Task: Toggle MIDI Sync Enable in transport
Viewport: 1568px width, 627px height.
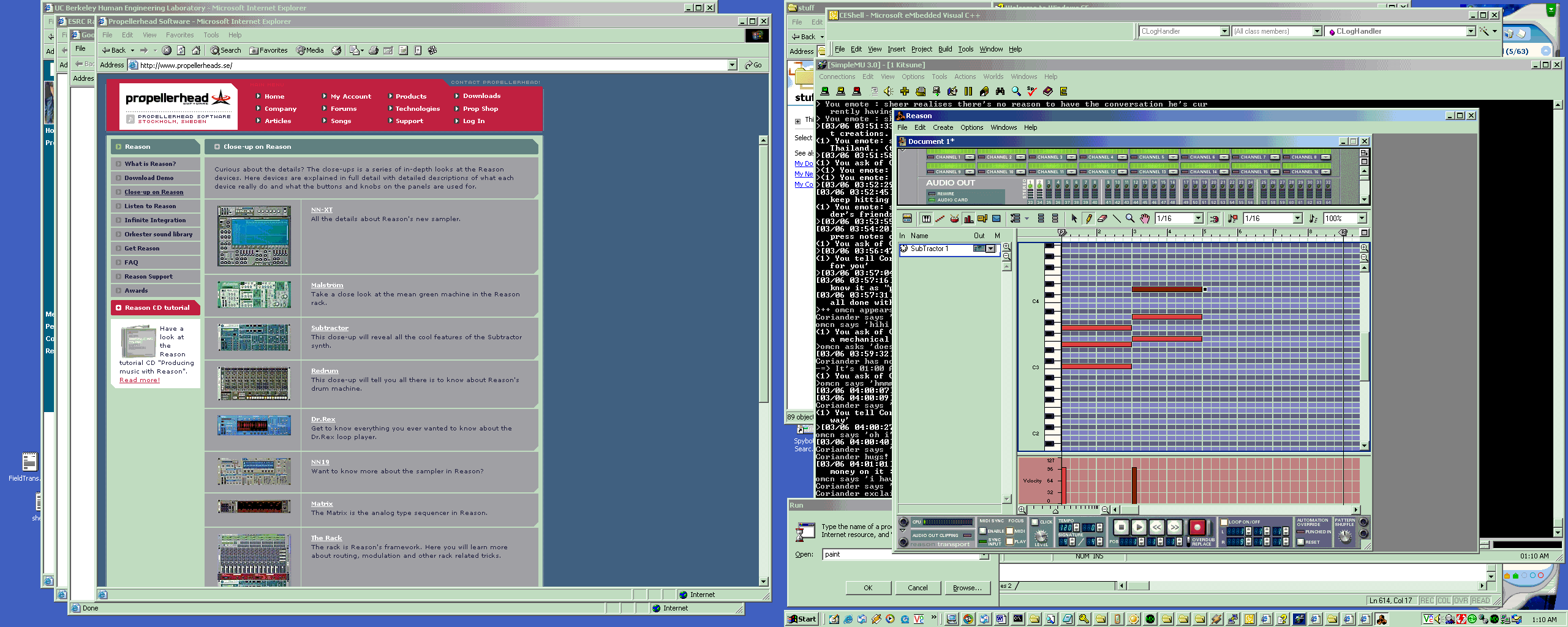Action: 982,531
